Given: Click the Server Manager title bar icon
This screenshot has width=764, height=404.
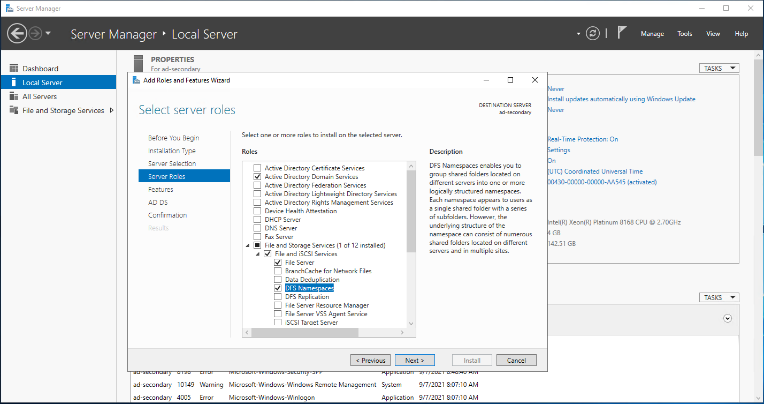Looking at the screenshot, I should [x=9, y=8].
